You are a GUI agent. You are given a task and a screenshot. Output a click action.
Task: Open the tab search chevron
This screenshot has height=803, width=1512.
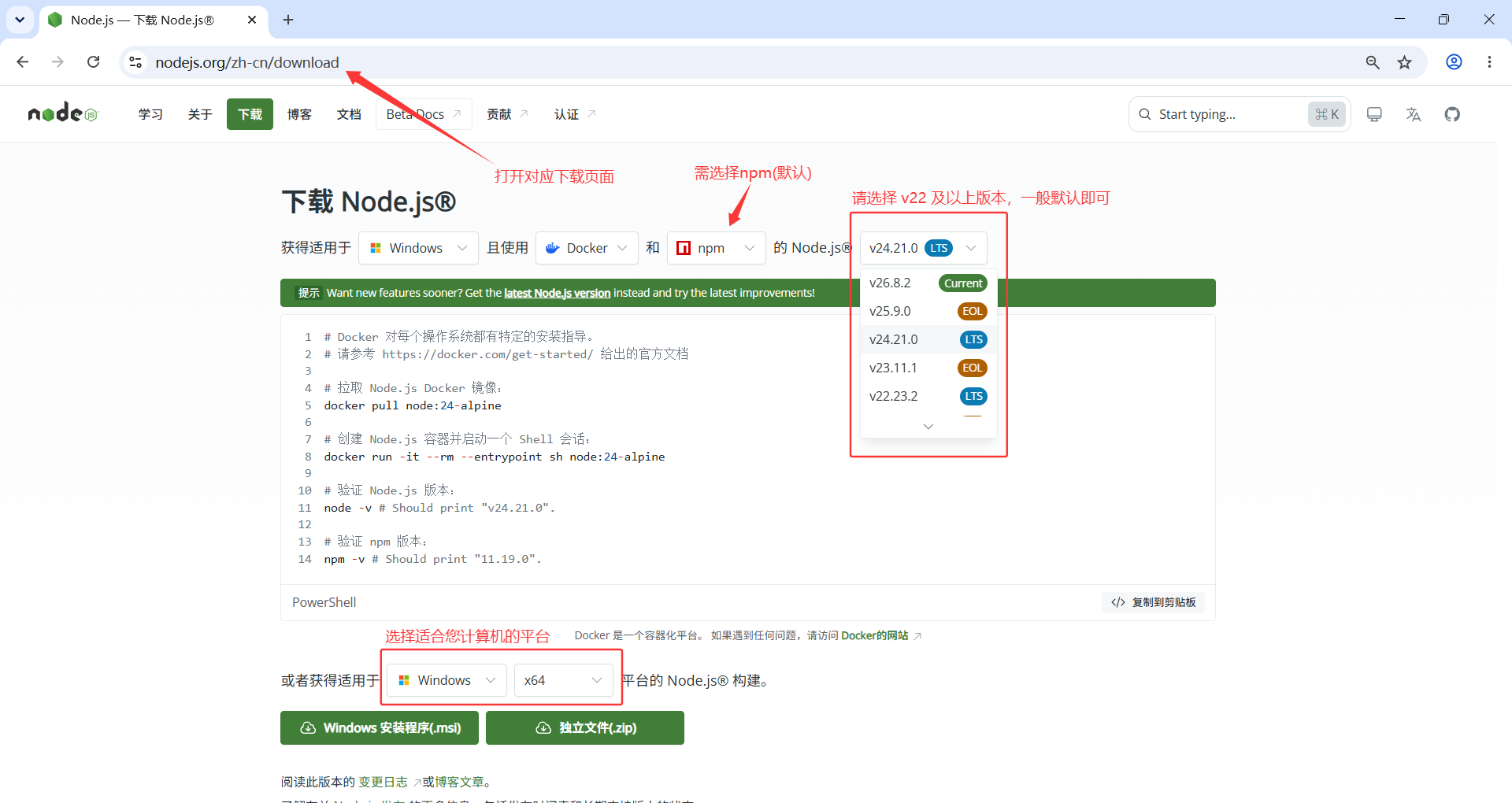click(x=20, y=20)
